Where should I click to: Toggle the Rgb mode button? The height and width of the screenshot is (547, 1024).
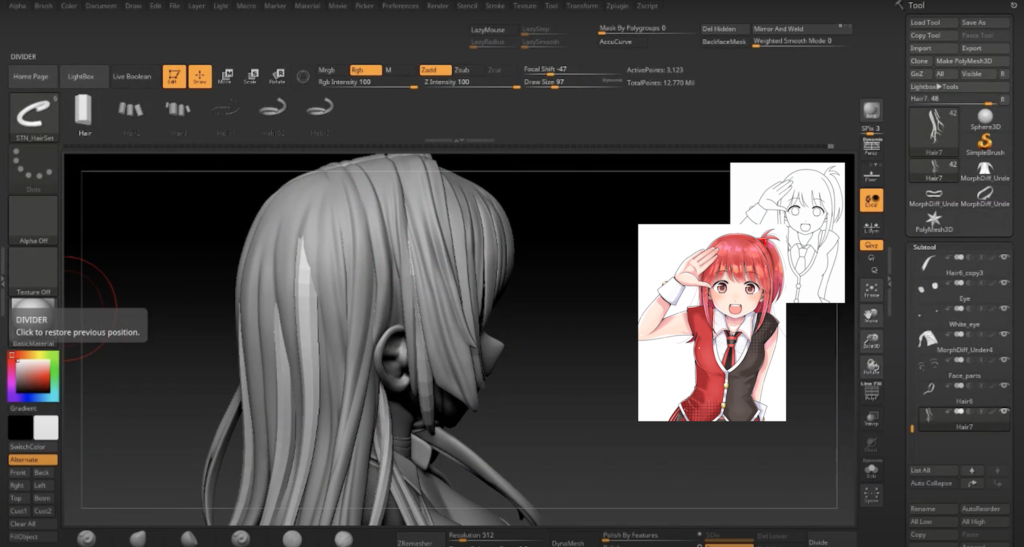[x=366, y=70]
